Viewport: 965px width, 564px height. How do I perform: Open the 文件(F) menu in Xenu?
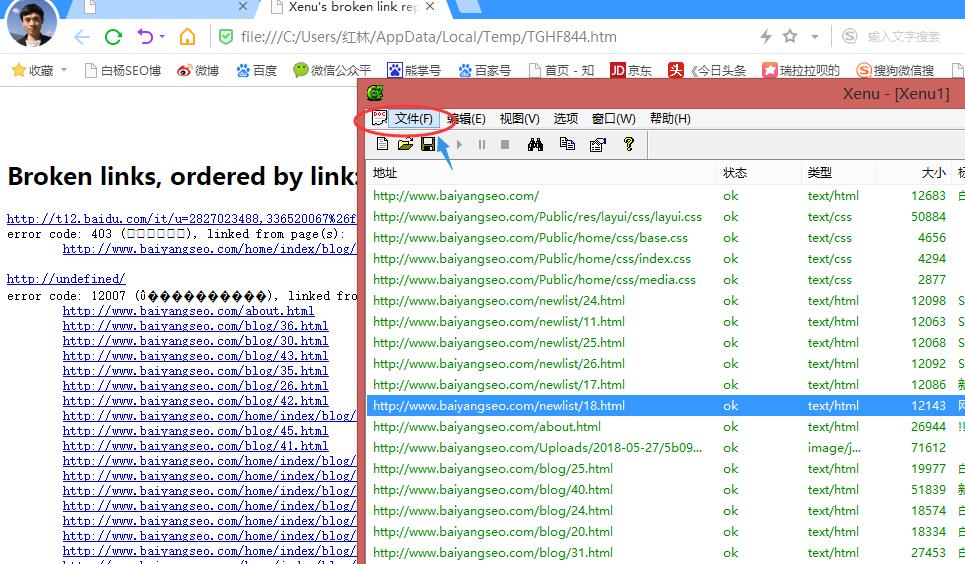click(414, 119)
